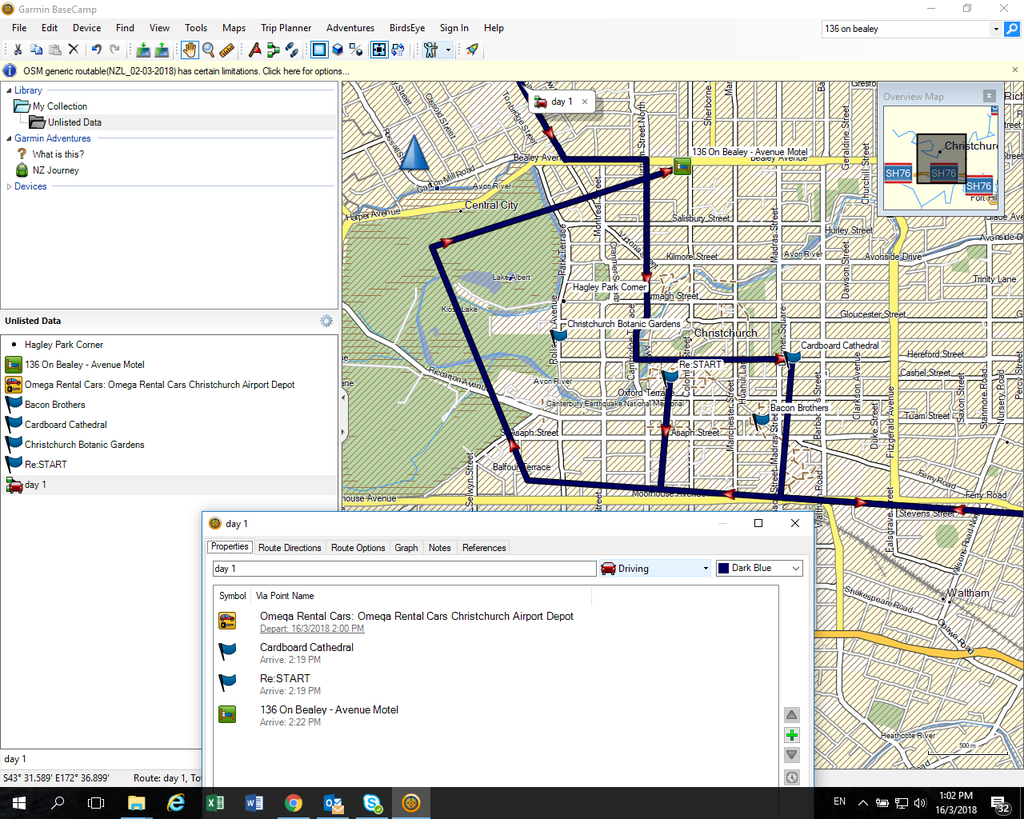Select the Zoom magnifier tool
This screenshot has width=1024, height=819.
pos(208,50)
